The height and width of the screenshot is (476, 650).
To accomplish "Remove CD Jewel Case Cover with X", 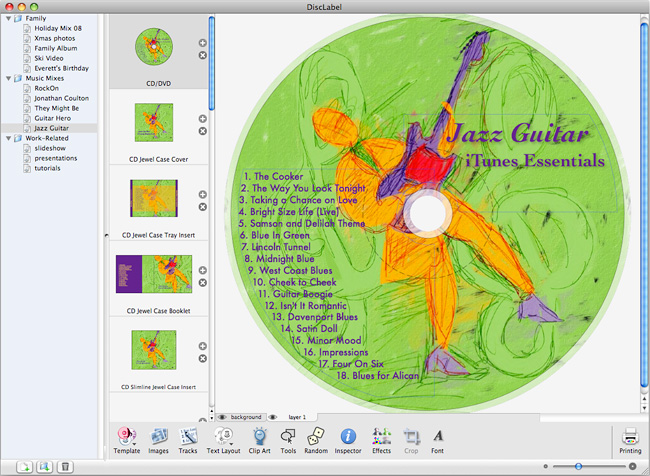I will [202, 131].
